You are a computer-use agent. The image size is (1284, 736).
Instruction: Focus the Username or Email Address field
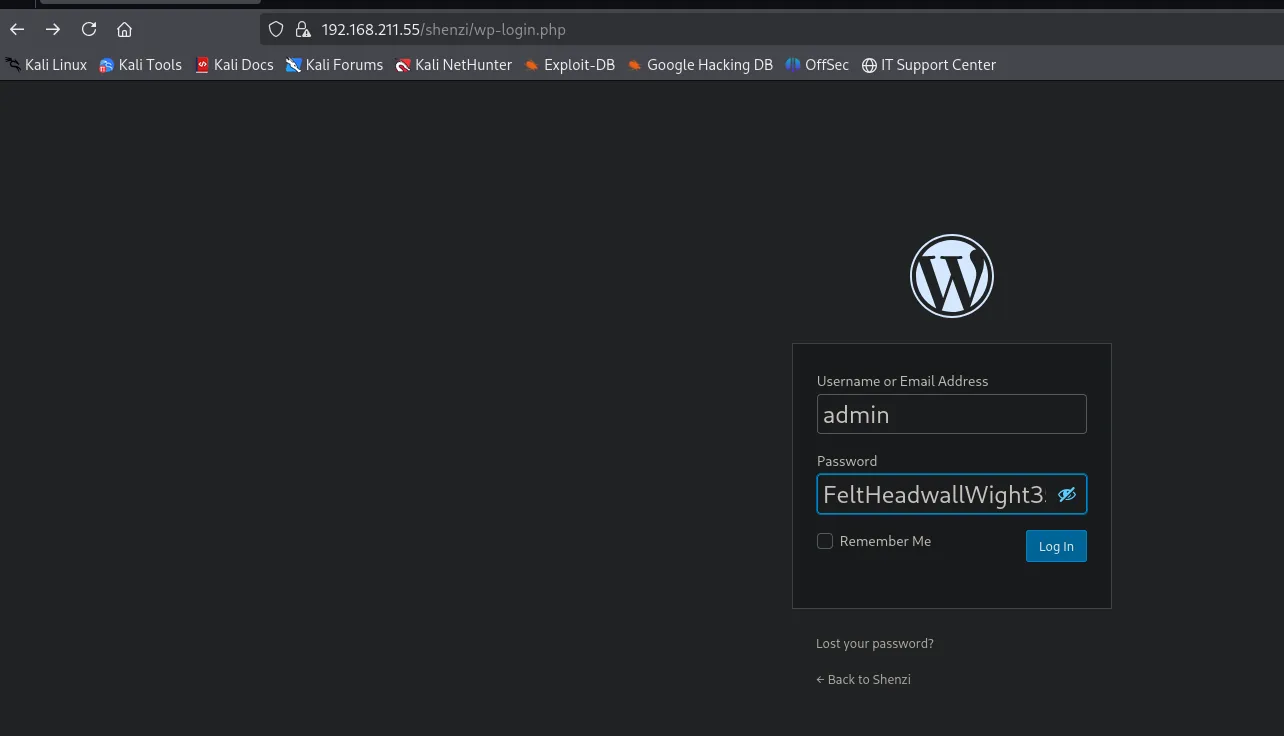pyautogui.click(x=952, y=414)
